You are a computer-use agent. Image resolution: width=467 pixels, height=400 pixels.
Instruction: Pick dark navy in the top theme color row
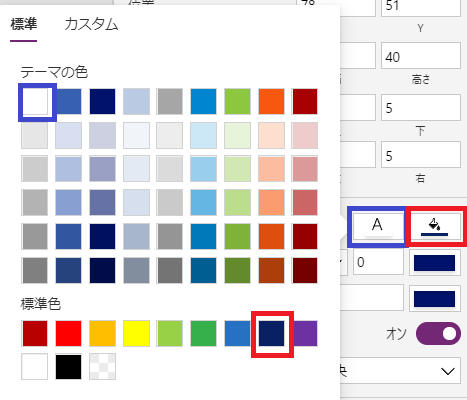click(102, 102)
